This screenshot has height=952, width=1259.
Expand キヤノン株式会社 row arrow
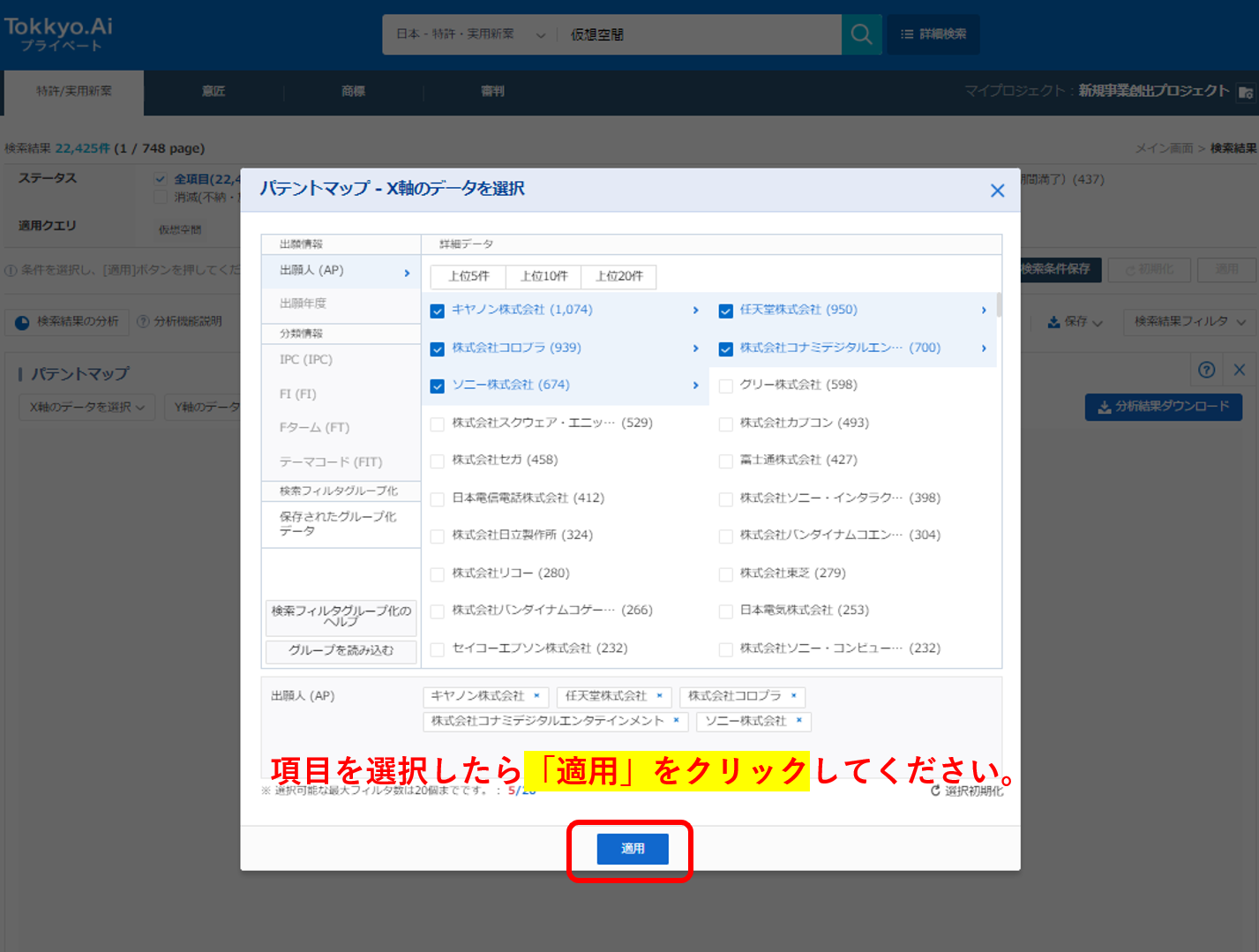[695, 310]
